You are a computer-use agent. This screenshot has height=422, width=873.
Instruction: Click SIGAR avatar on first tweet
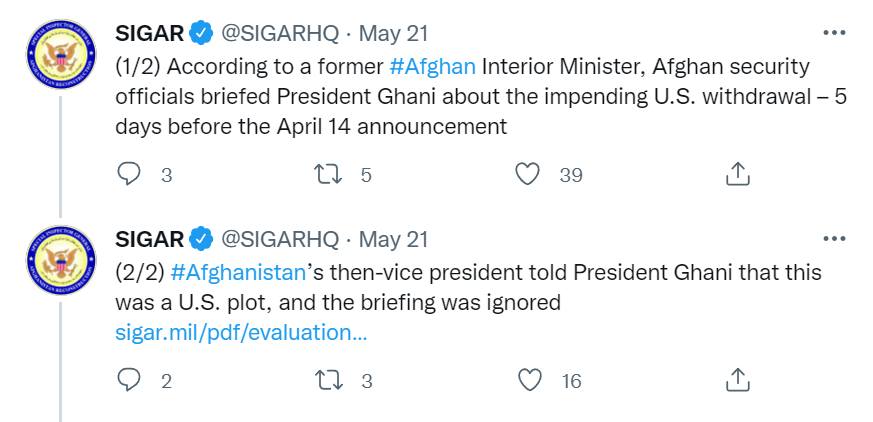pos(60,56)
